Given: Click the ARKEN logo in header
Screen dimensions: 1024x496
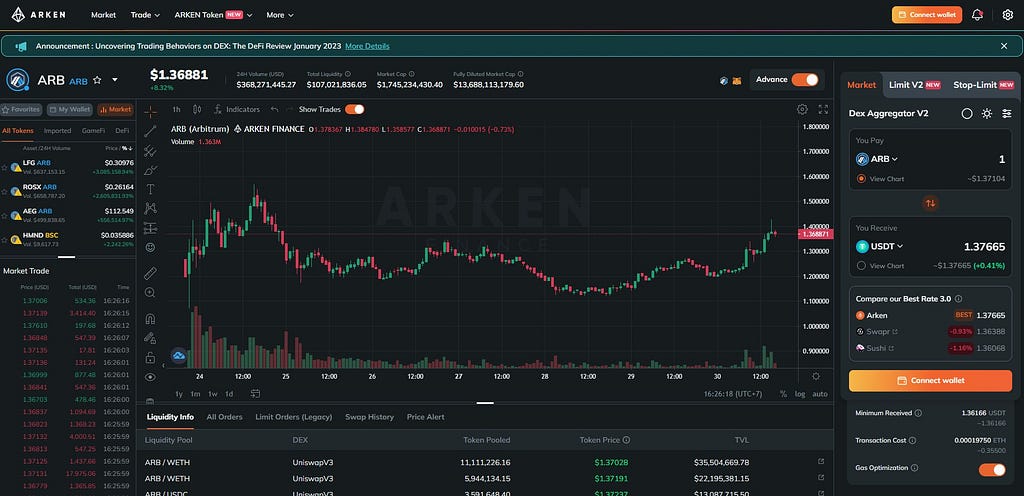Looking at the screenshot, I should pos(39,14).
